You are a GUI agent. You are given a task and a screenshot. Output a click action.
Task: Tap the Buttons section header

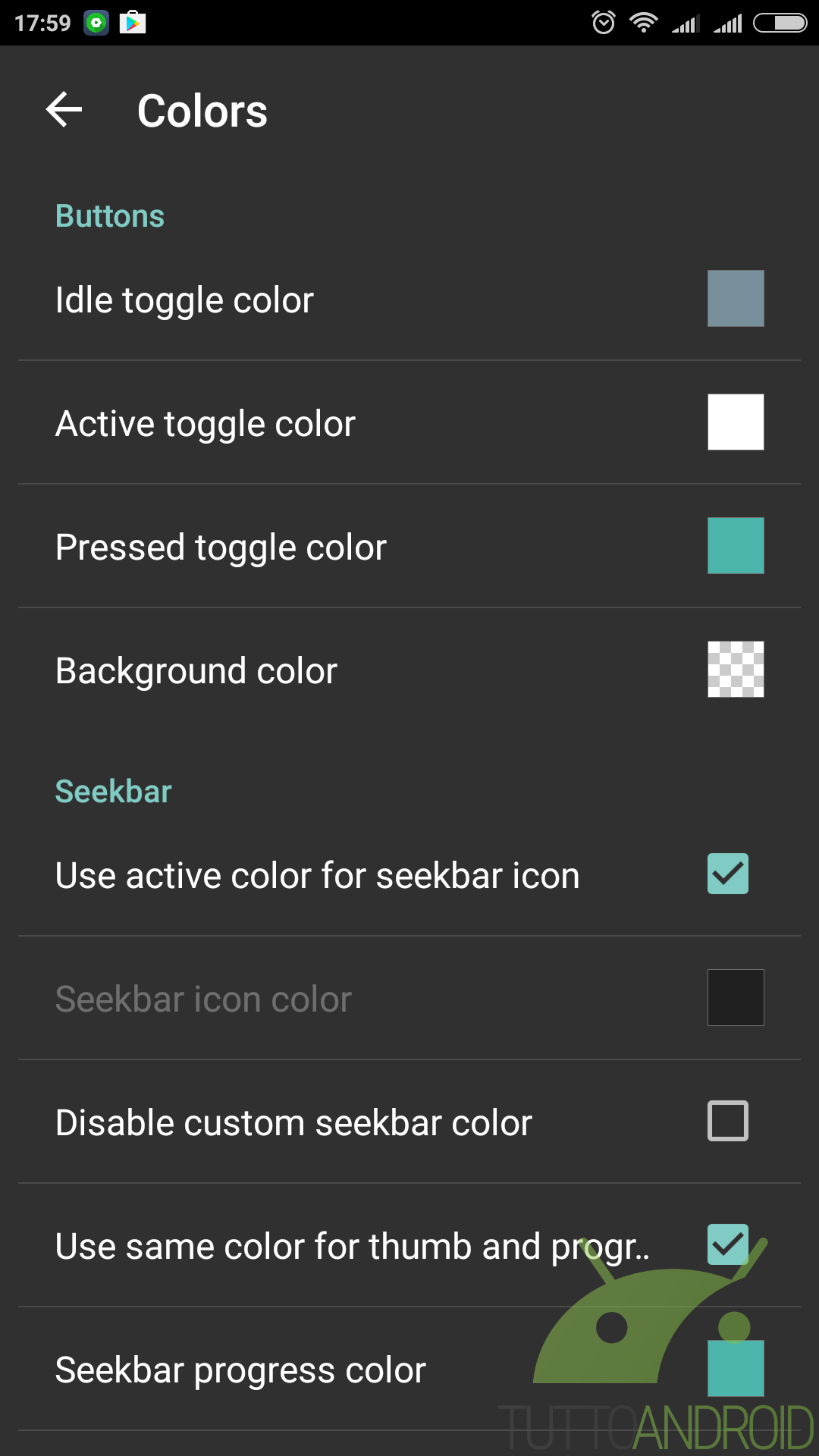click(x=110, y=216)
